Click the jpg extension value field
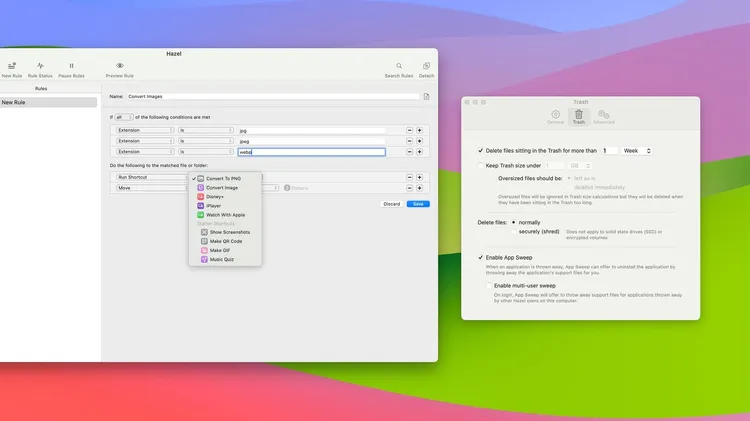The height and width of the screenshot is (421, 750). click(x=311, y=130)
